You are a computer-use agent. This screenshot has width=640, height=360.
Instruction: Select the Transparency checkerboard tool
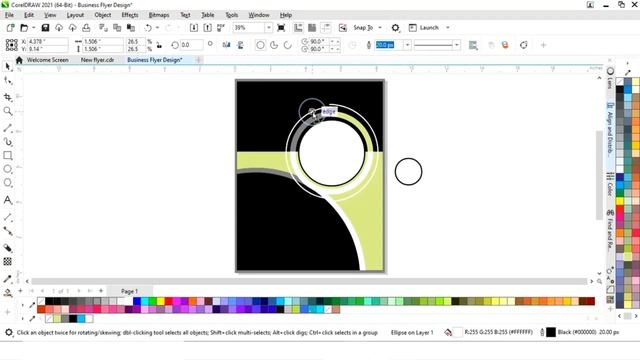coord(7,262)
